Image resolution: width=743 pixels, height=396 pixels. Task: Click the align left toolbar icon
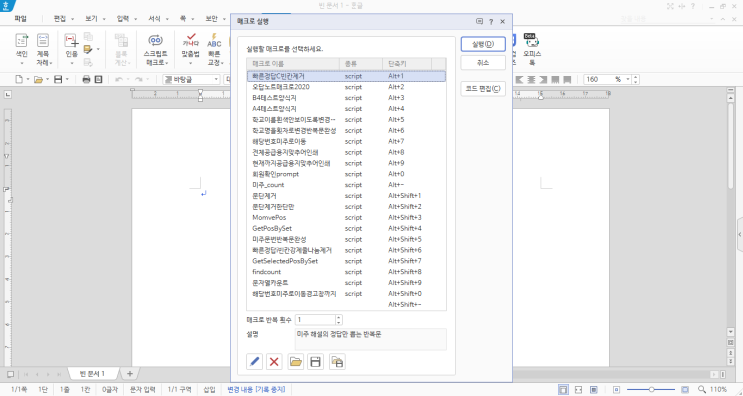click(520, 80)
